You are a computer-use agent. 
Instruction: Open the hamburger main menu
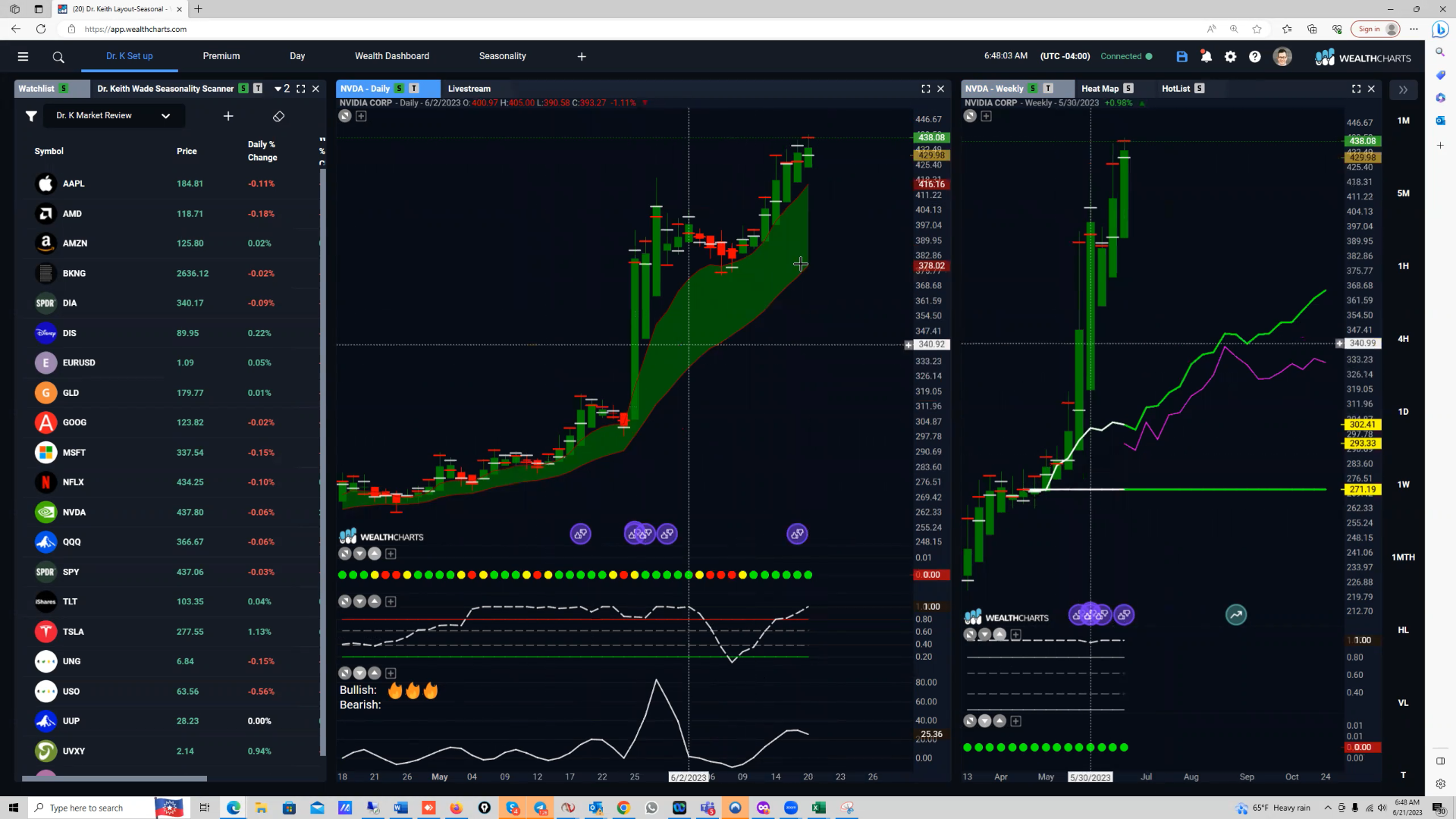click(x=23, y=57)
